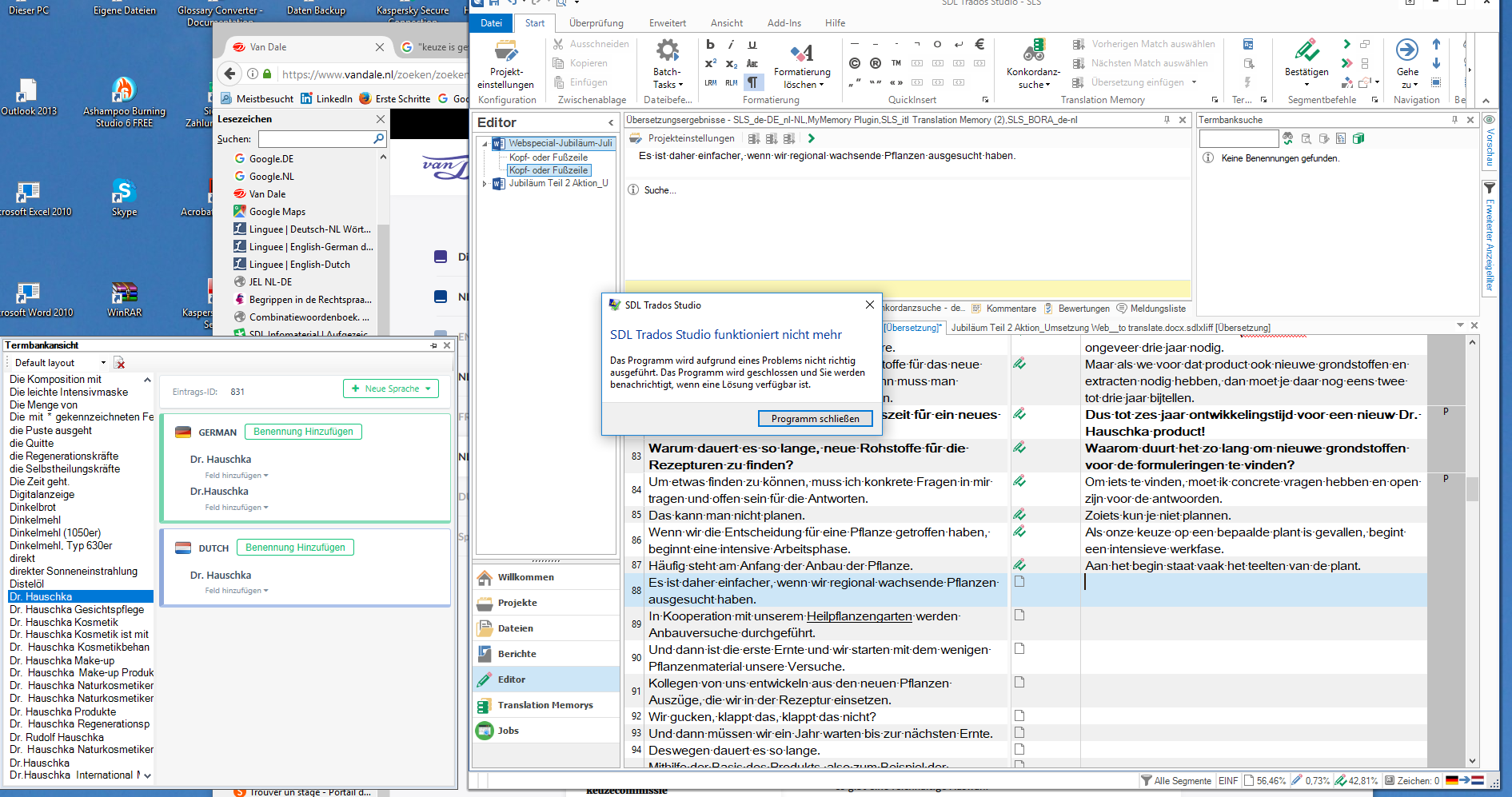The width and height of the screenshot is (1512, 797).
Task: Open the Meldungsliste tab
Action: pos(1151,309)
